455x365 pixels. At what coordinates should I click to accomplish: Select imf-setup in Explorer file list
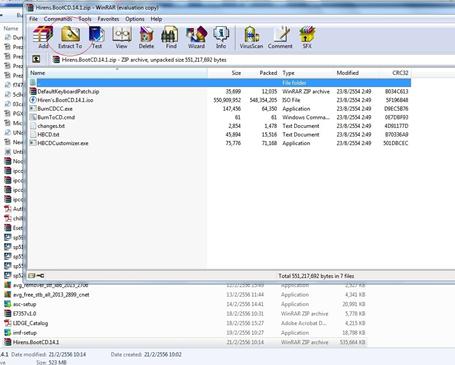pos(25,333)
